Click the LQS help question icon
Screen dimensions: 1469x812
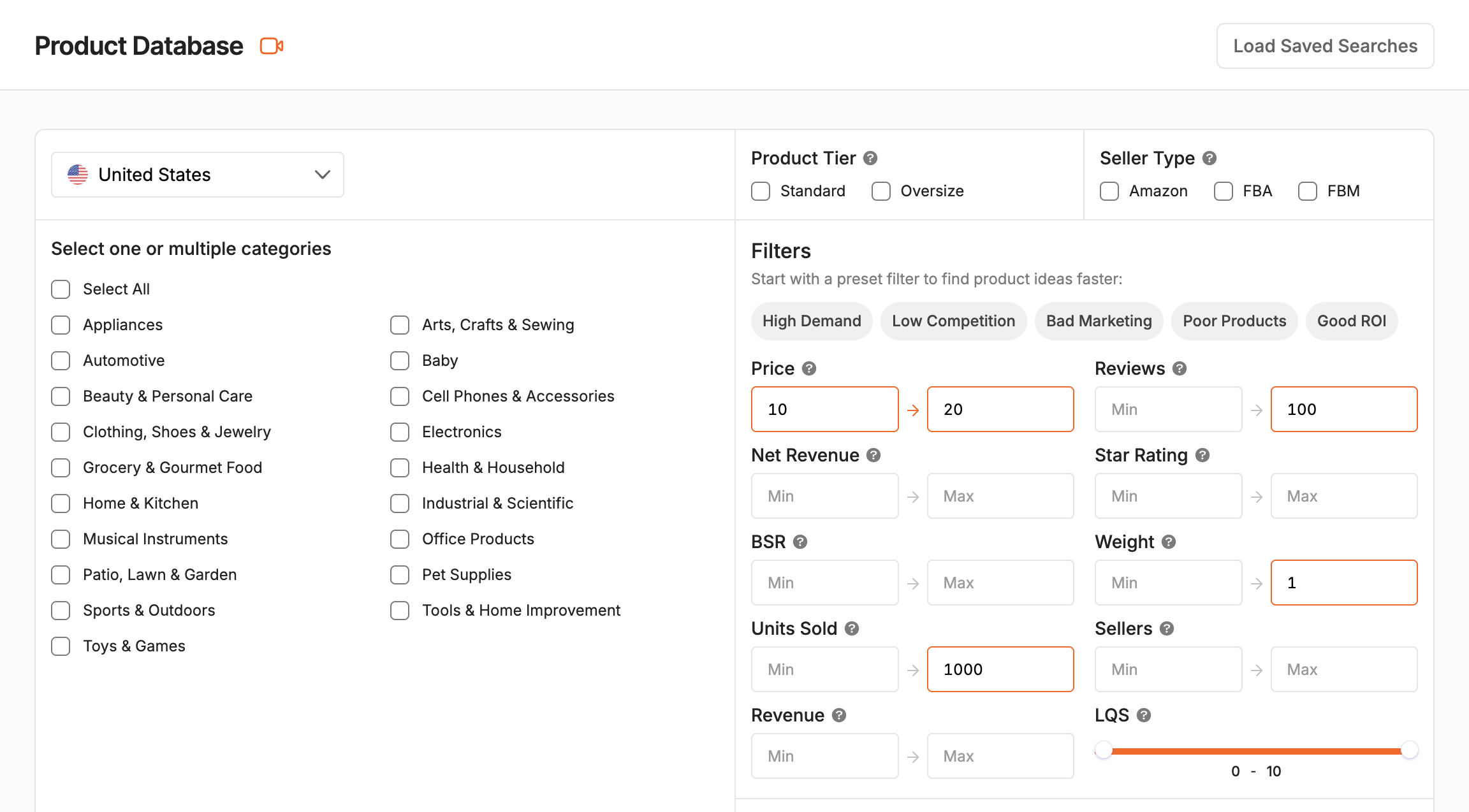pos(1144,715)
